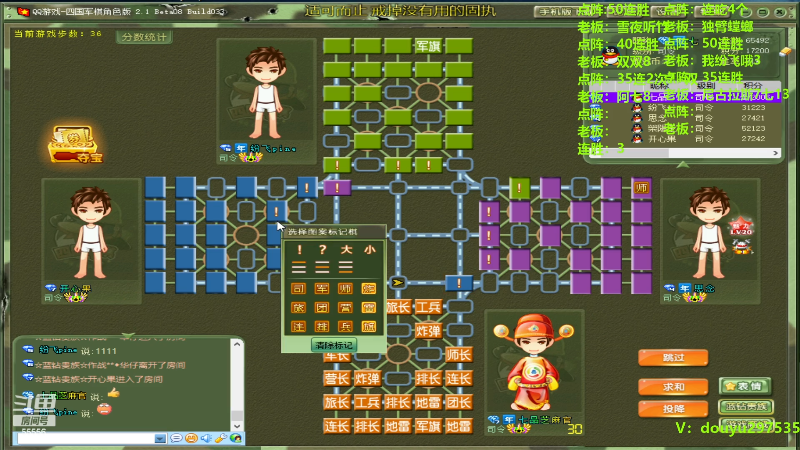Screen dimensions: 800x450
Task: Mark piece as 炸 (bomb) in popup
Action: pyautogui.click(x=369, y=289)
